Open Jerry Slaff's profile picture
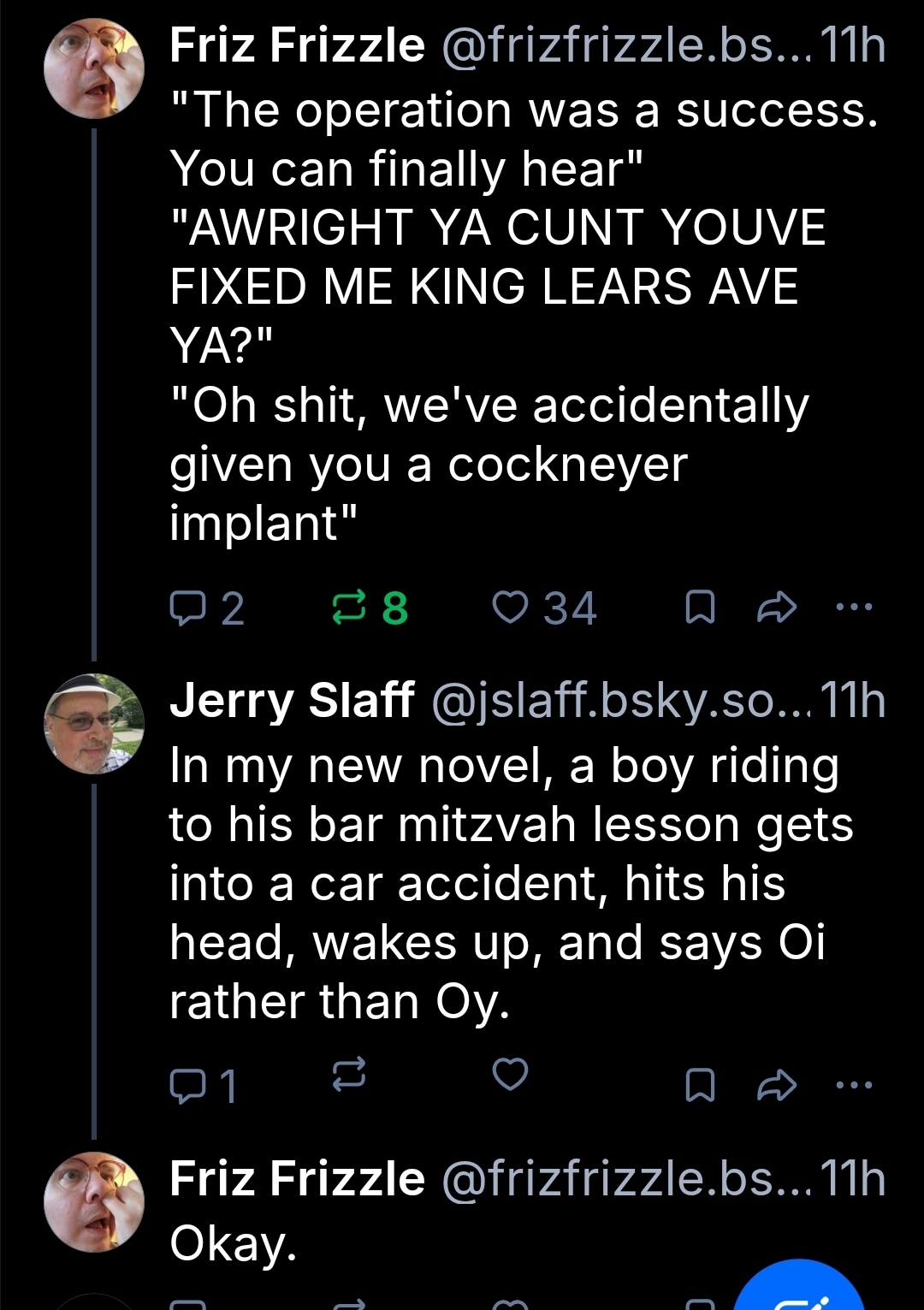This screenshot has height=1310, width=924. (94, 724)
